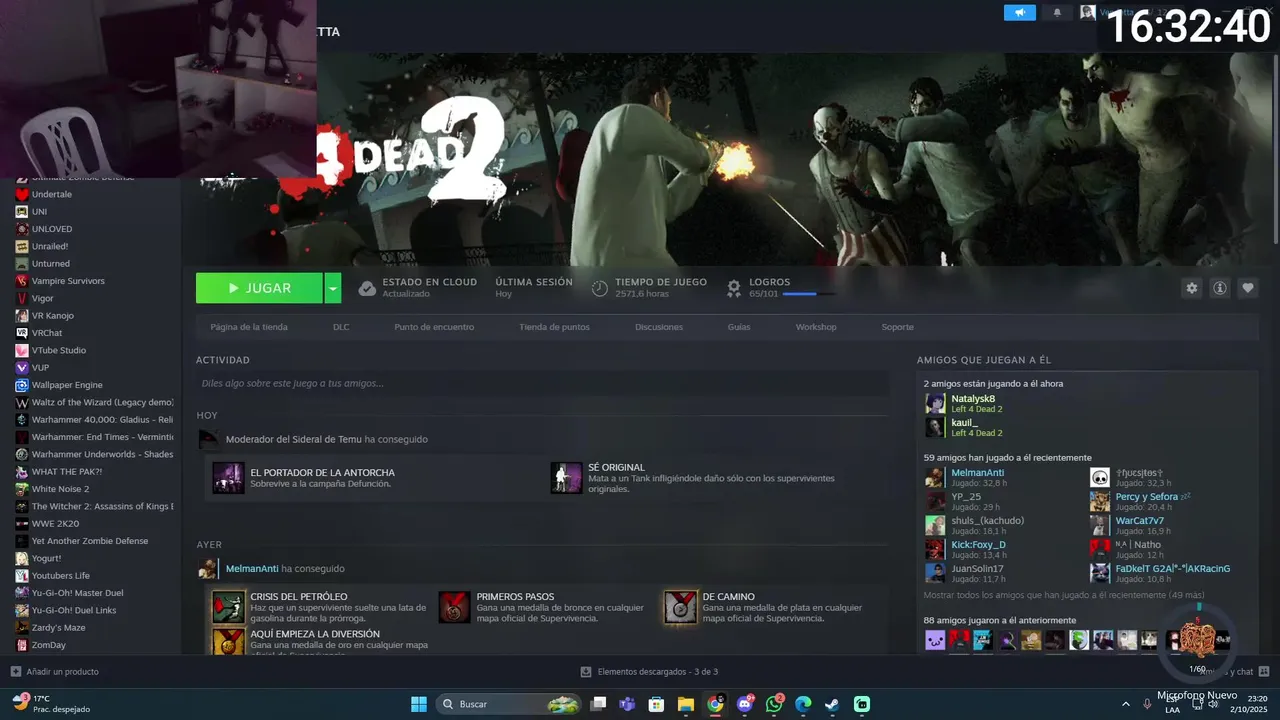Show all friends who played recently link

pyautogui.click(x=1064, y=595)
